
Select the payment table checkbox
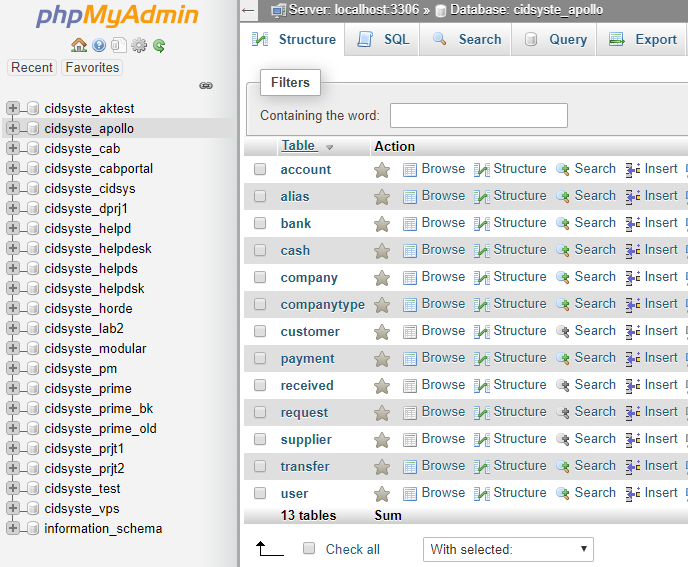260,359
